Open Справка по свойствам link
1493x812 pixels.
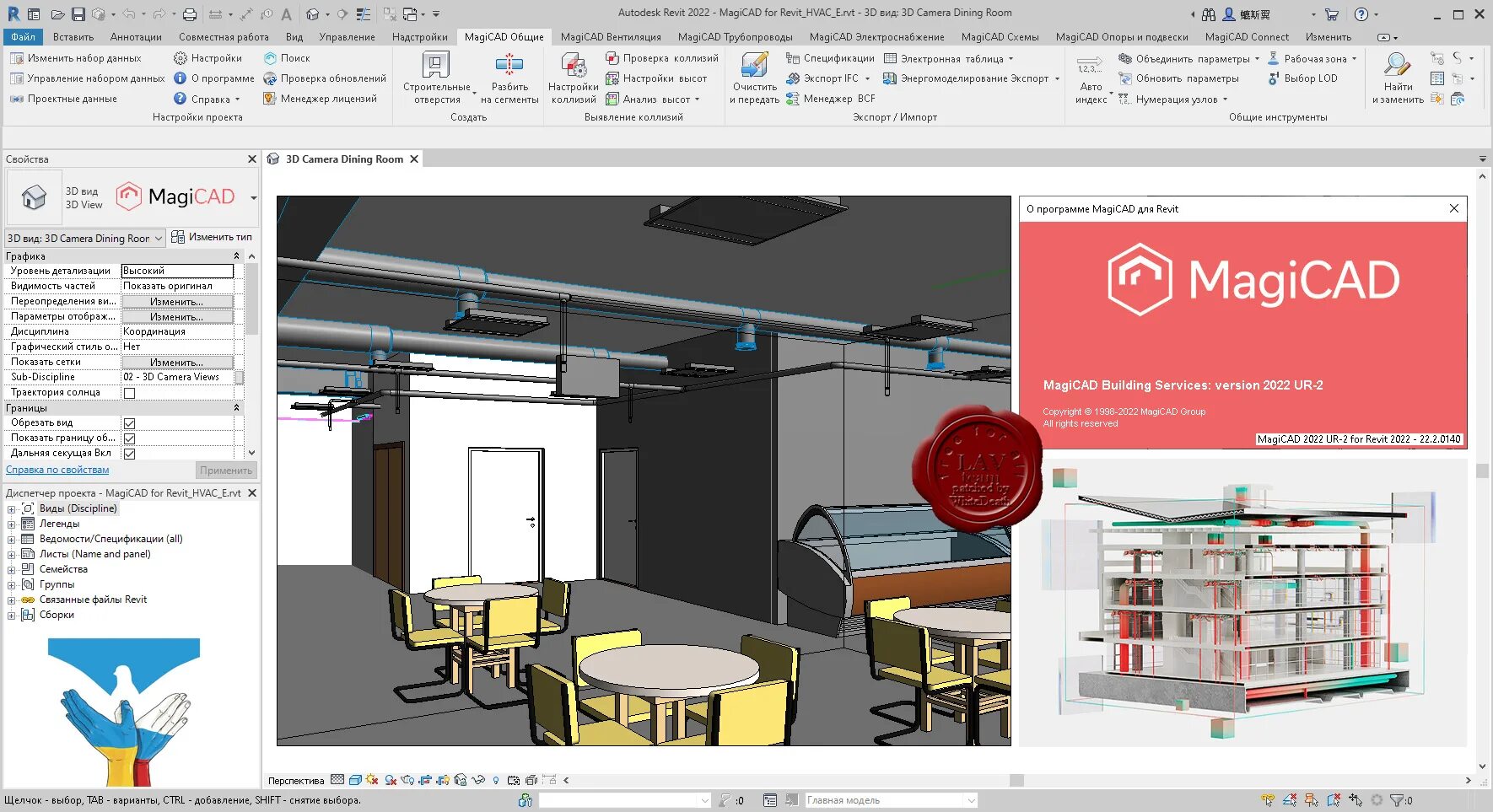point(57,471)
